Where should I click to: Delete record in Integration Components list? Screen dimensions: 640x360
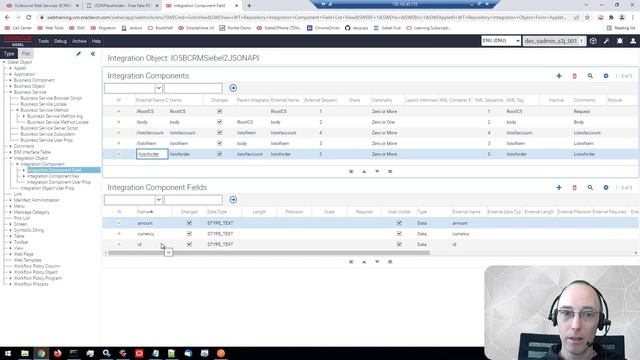click(574, 76)
